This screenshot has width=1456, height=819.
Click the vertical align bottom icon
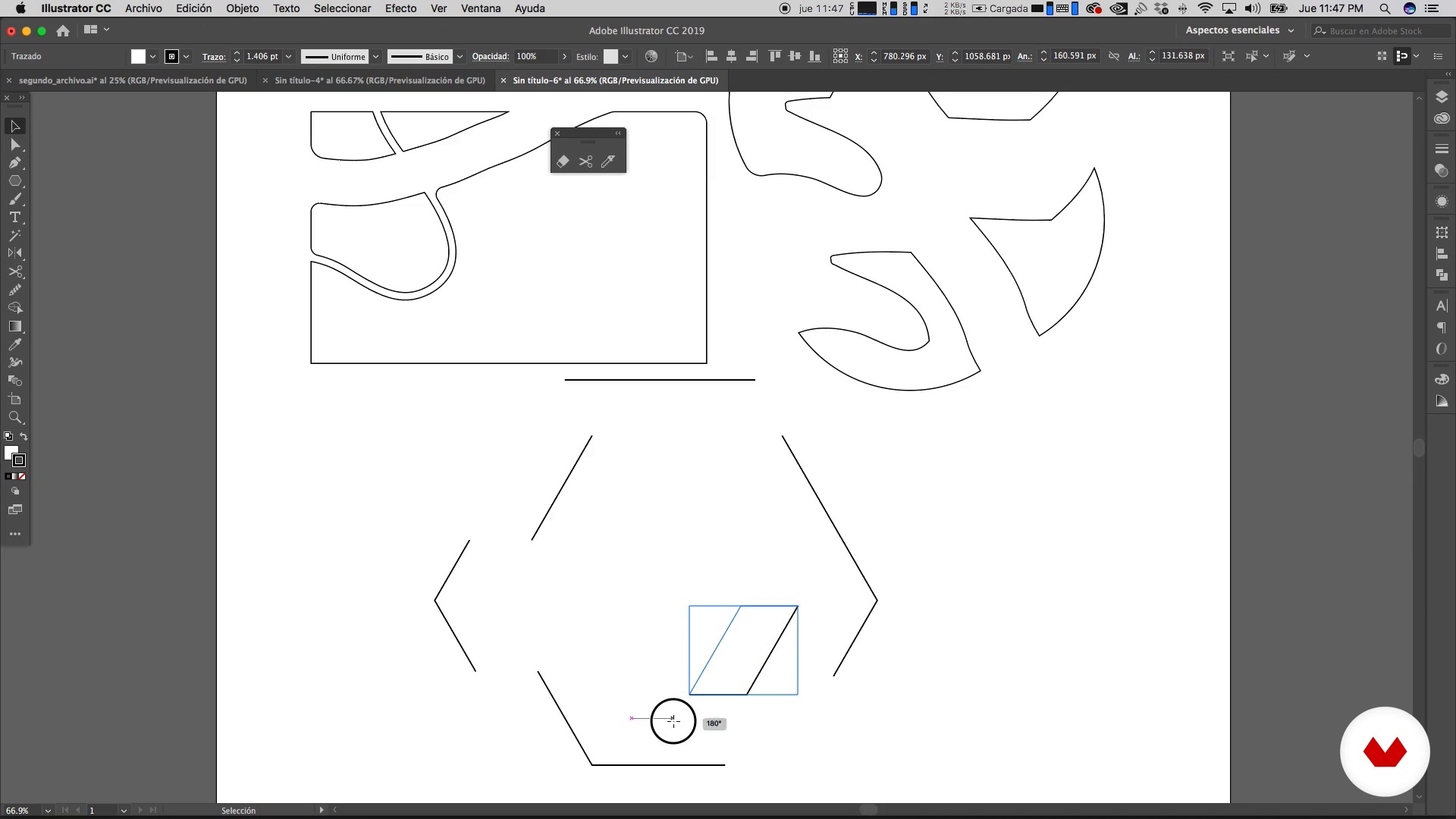[x=814, y=56]
